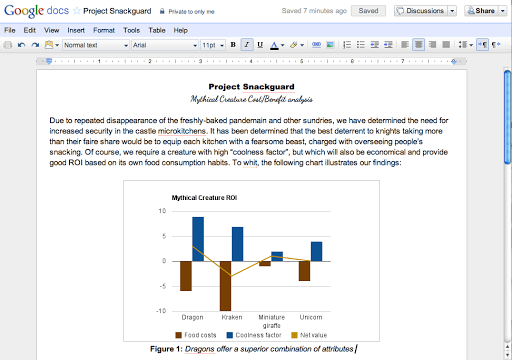Click the lock privacy icon
The width and height of the screenshot is (512, 360).
[x=162, y=11]
